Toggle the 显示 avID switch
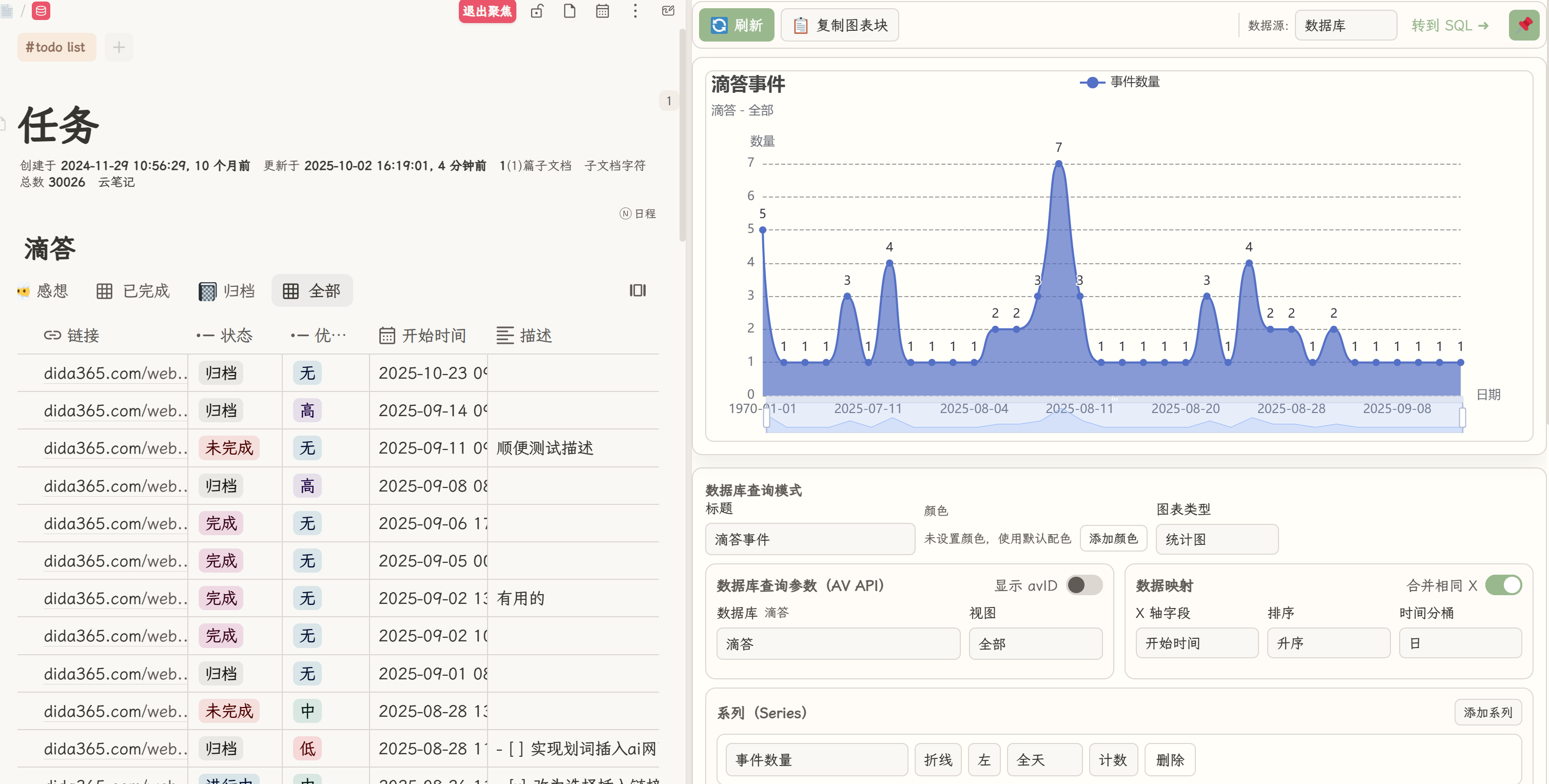 (x=1083, y=585)
